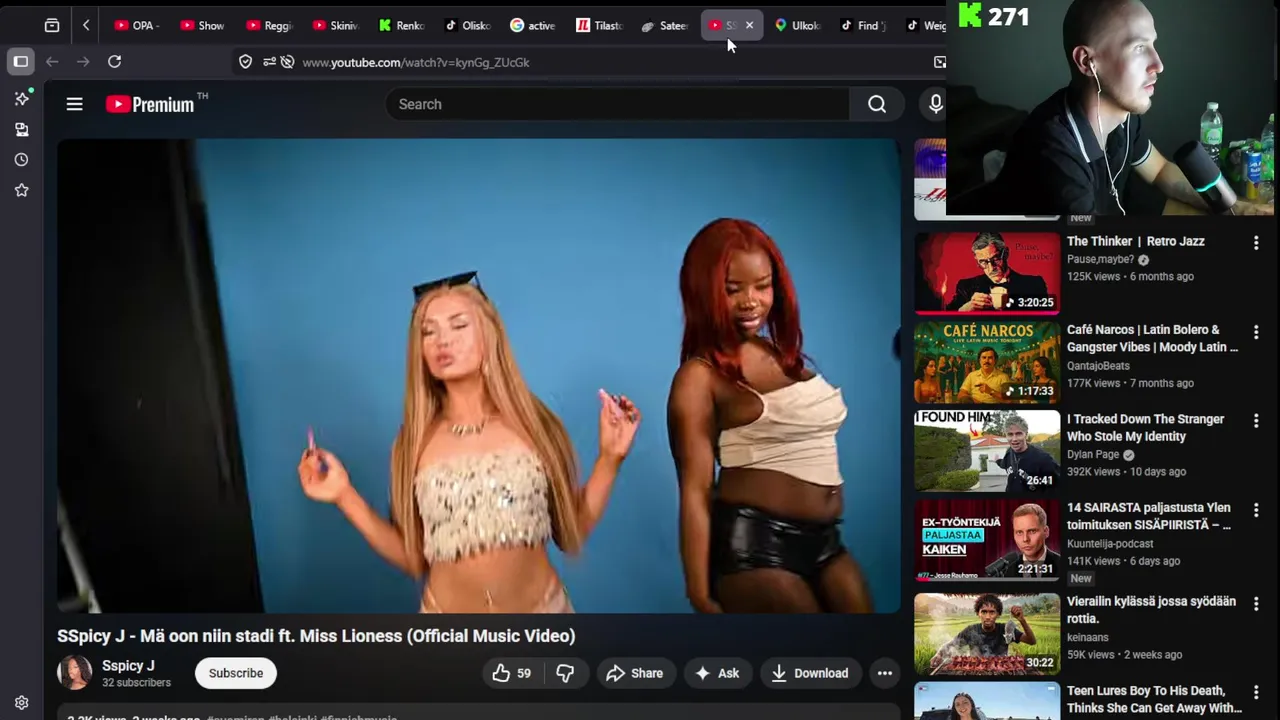Click the address bar URL
Viewport: 1280px width, 720px height.
[x=416, y=62]
